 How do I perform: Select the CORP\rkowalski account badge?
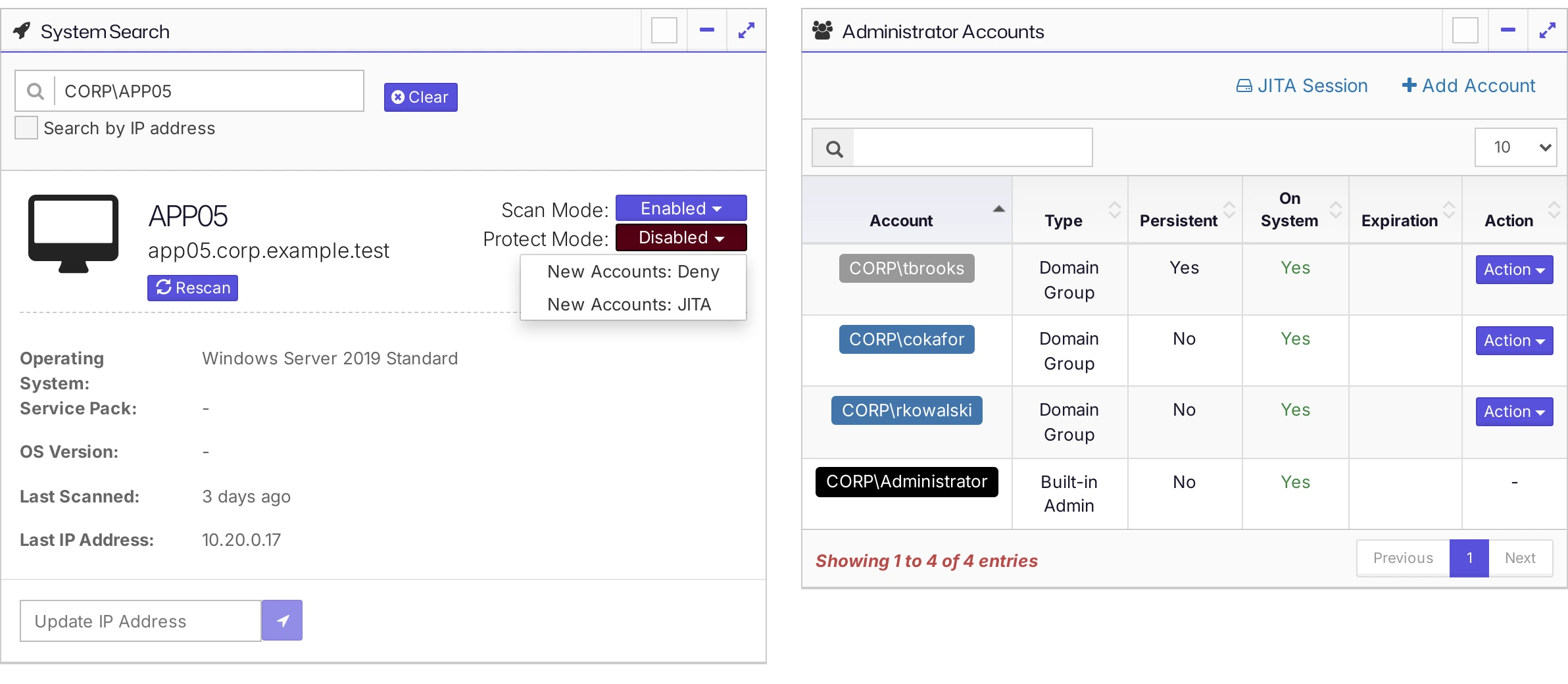tap(906, 410)
